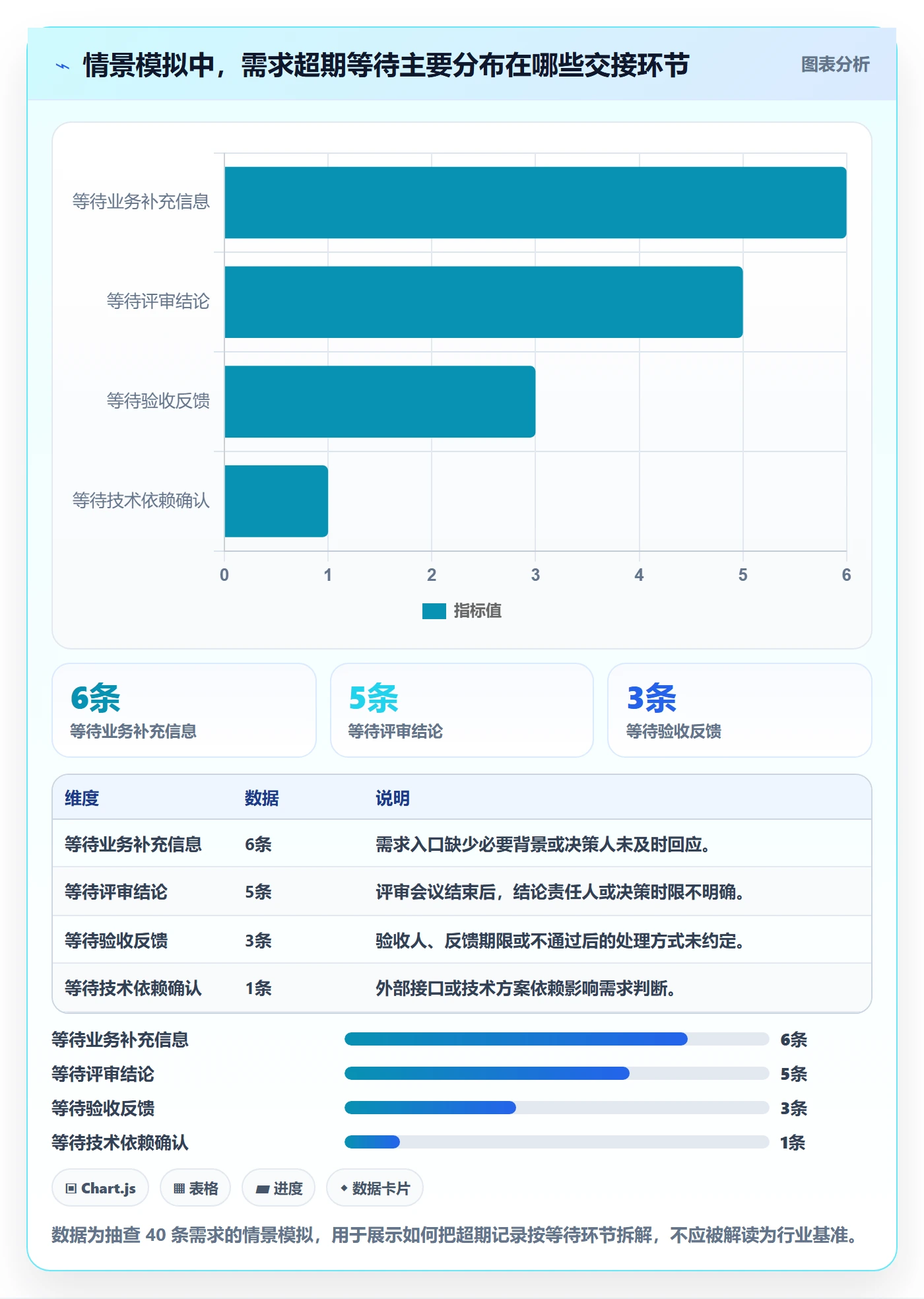Select the Chart.js chip
The image size is (924, 1299).
point(100,1188)
